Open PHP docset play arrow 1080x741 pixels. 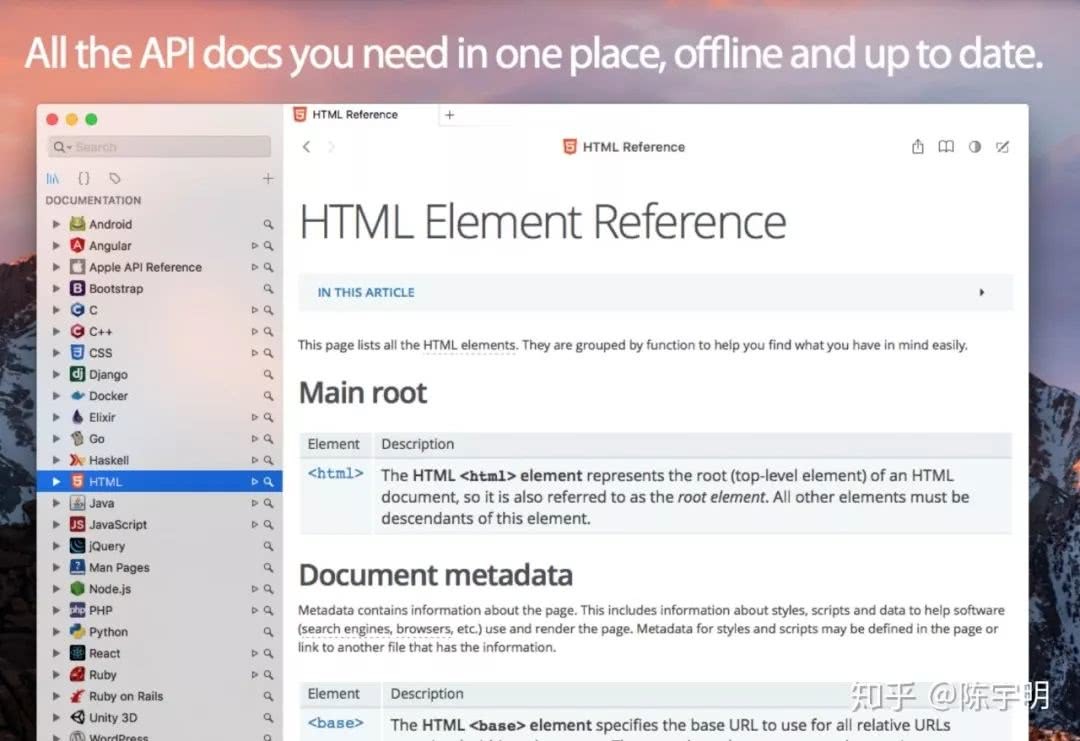coord(254,610)
